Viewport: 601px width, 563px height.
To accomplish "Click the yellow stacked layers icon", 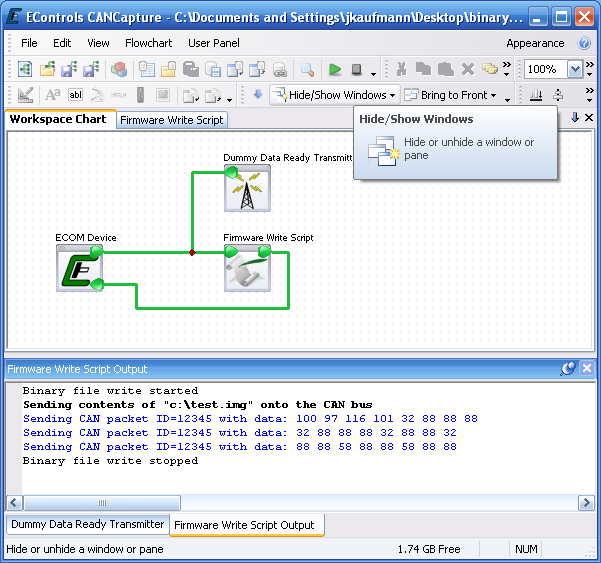I will click(x=489, y=69).
